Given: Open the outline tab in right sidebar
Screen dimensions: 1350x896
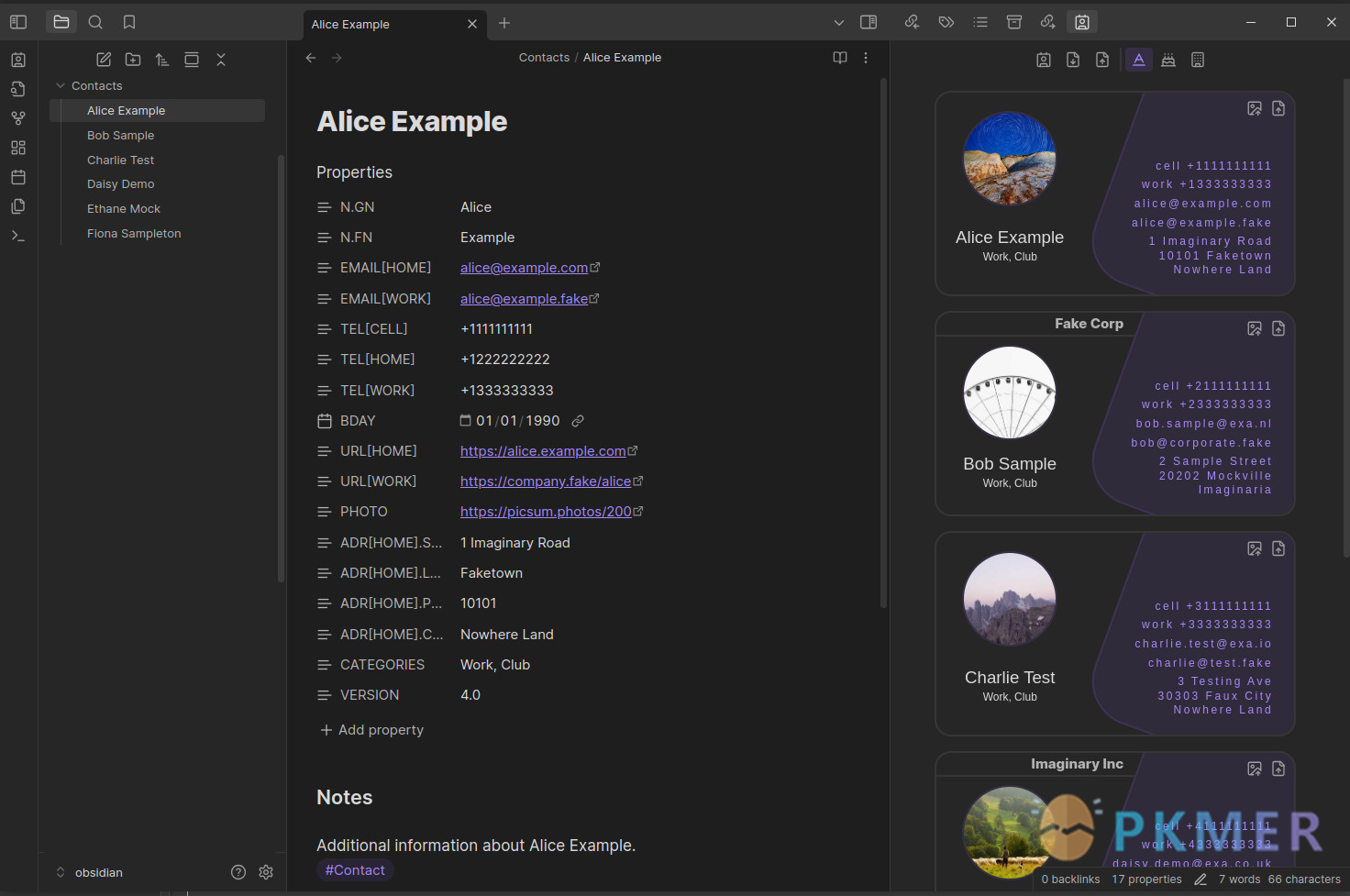Looking at the screenshot, I should coord(980,22).
